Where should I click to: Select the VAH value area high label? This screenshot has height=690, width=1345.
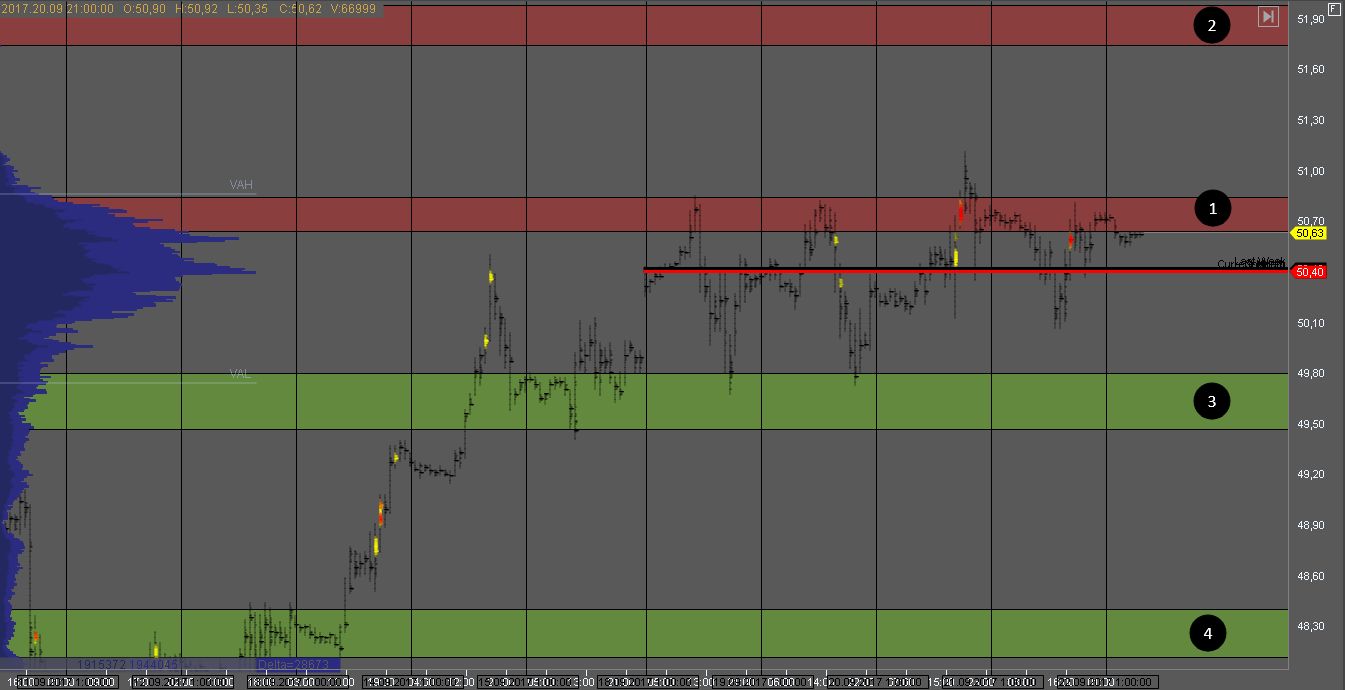[x=241, y=185]
